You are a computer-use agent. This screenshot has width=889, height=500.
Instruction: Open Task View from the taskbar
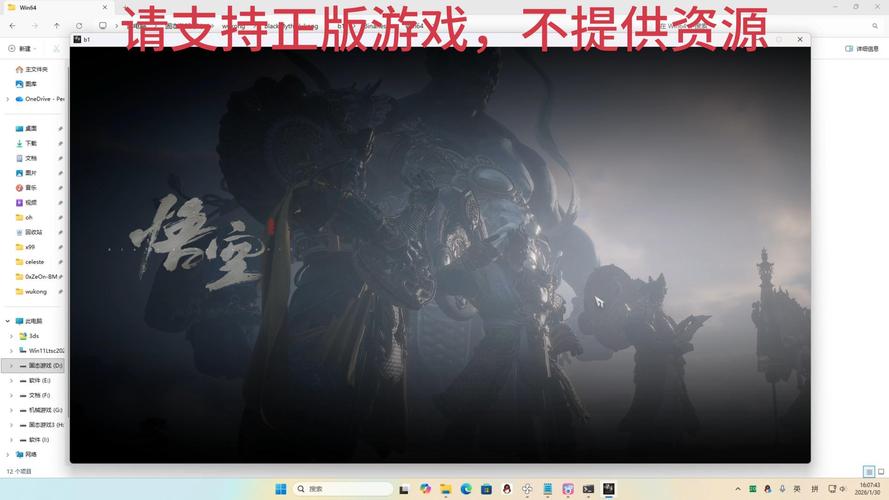pos(404,489)
